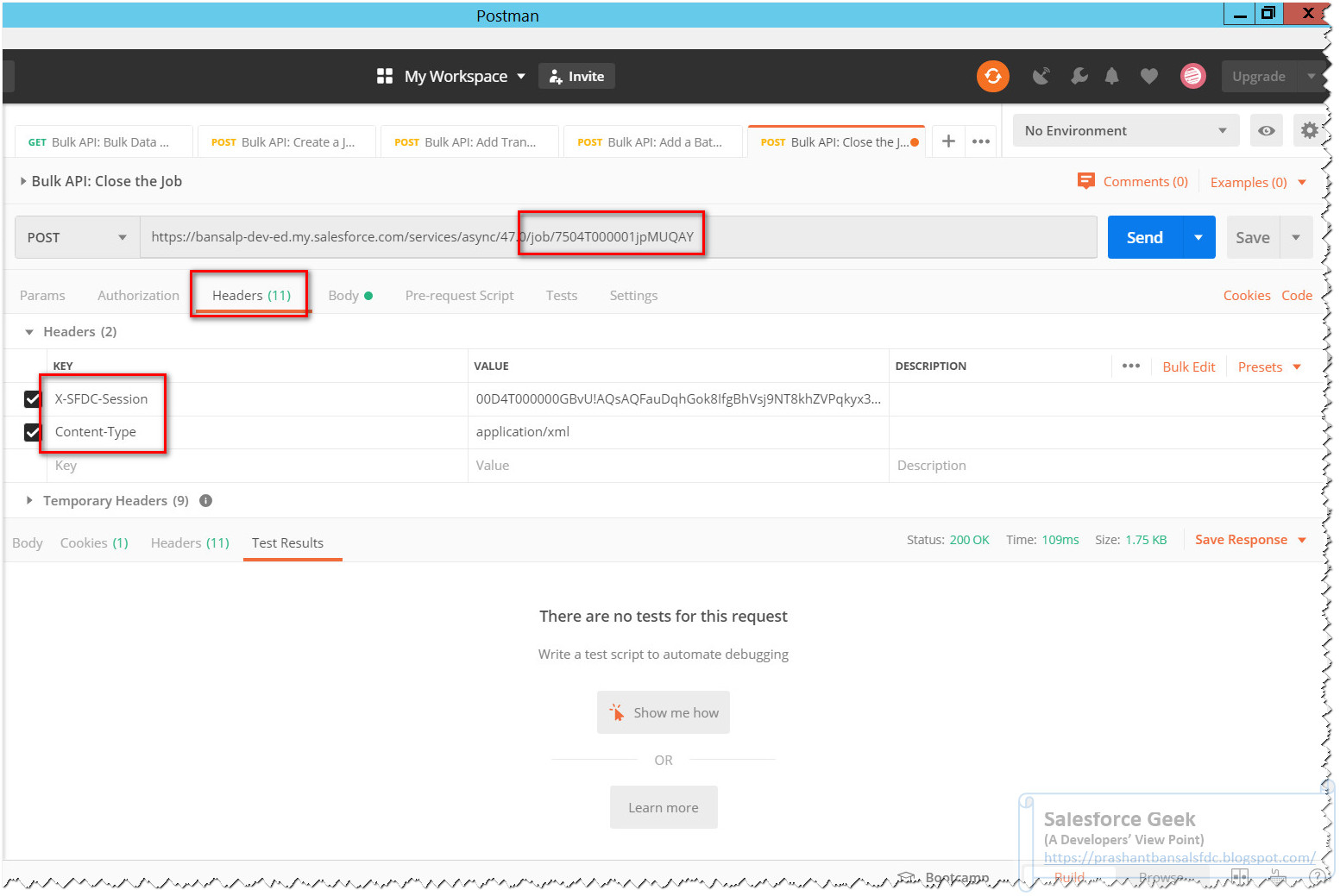The image size is (1340, 896).
Task: Select the request Headers (11) tab
Action: 251,295
